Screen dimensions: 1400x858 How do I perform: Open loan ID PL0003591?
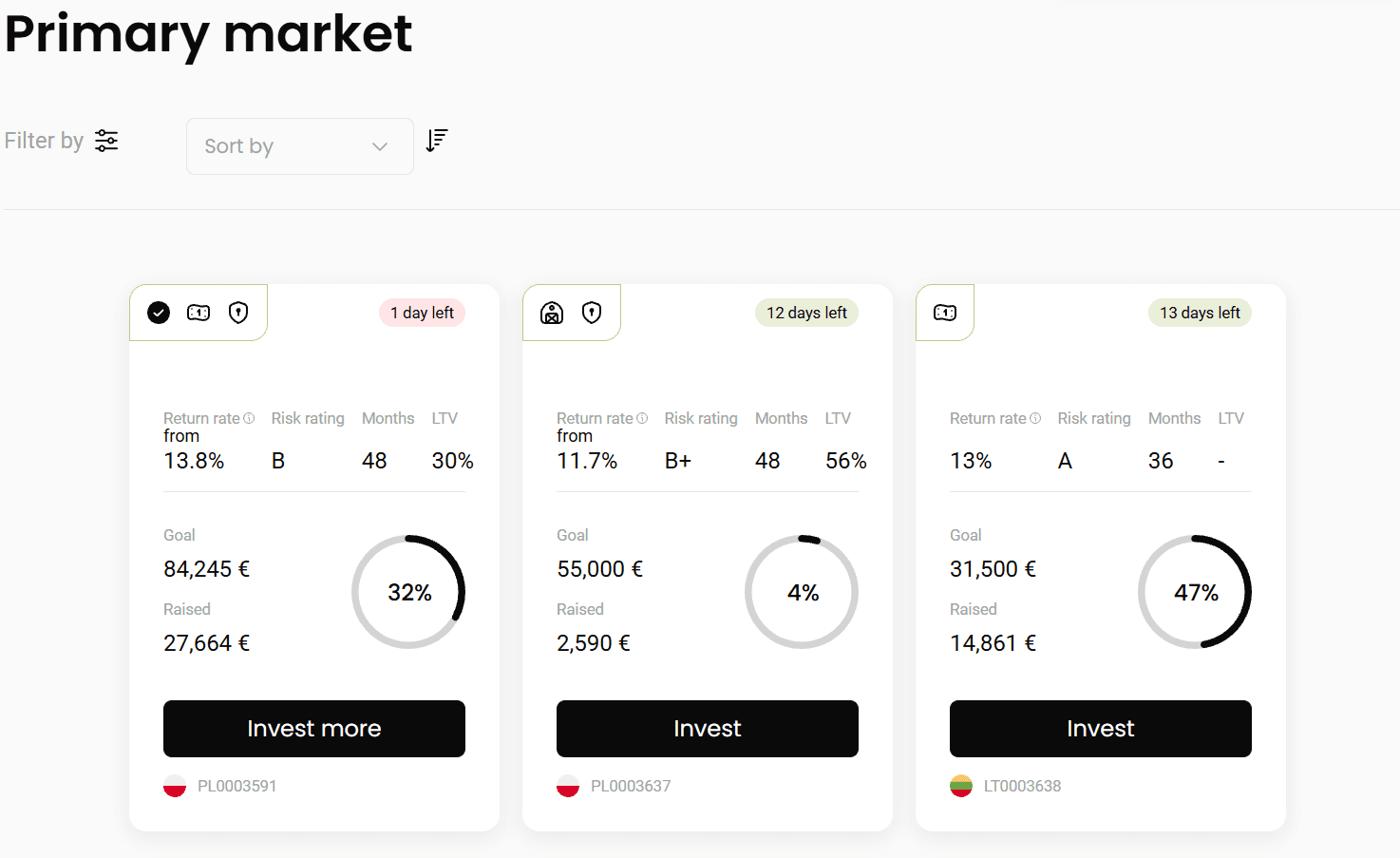pyautogui.click(x=236, y=786)
